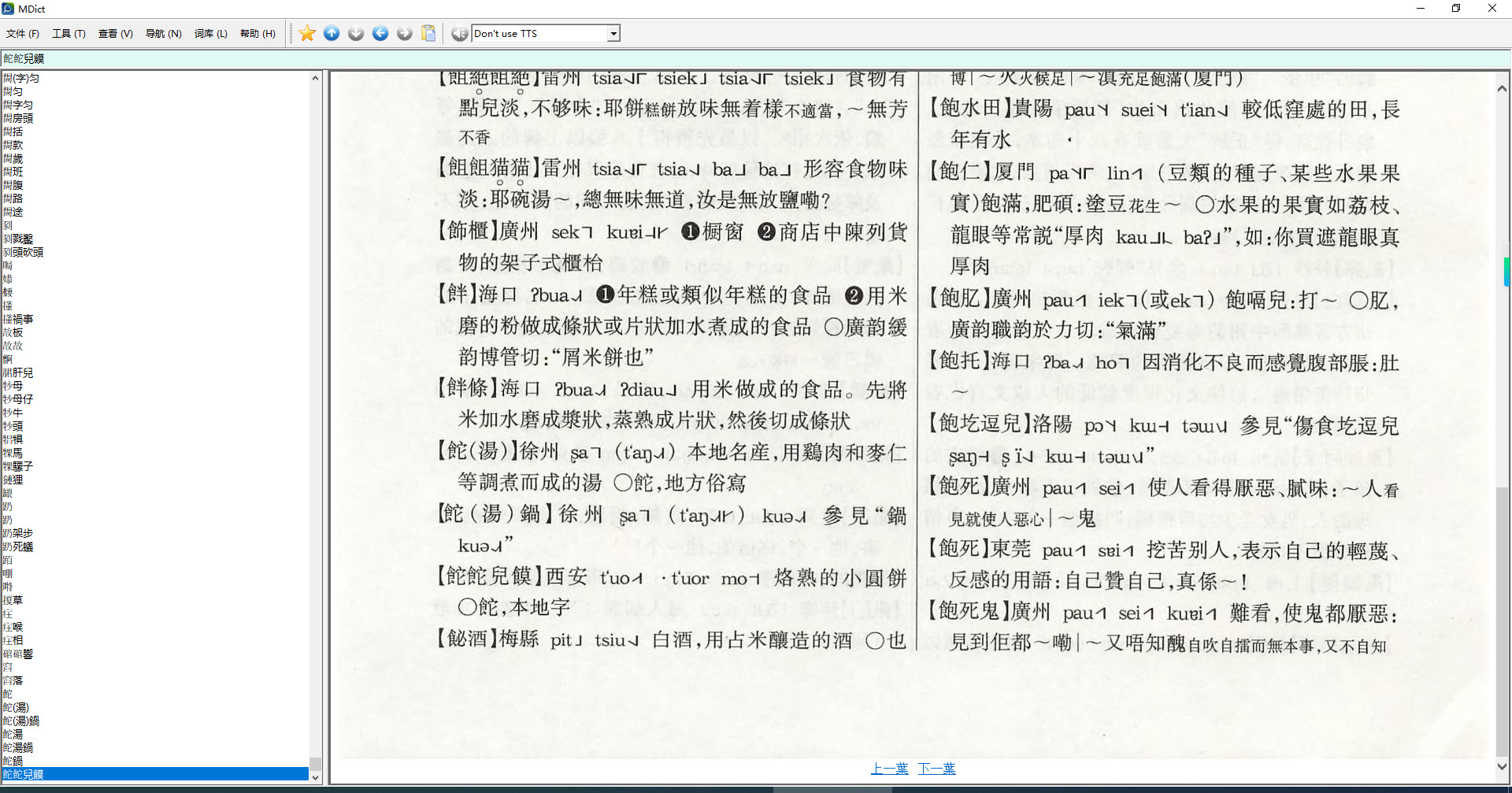This screenshot has width=1512, height=793.
Task: Click the word list scroll-up arrow
Action: point(315,78)
